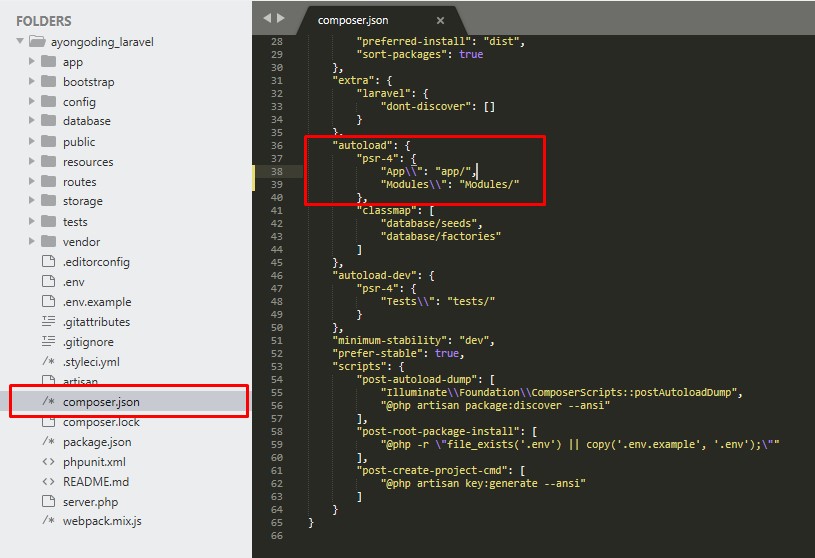
Task: Click the tests folder icon
Action: pyautogui.click(x=48, y=221)
